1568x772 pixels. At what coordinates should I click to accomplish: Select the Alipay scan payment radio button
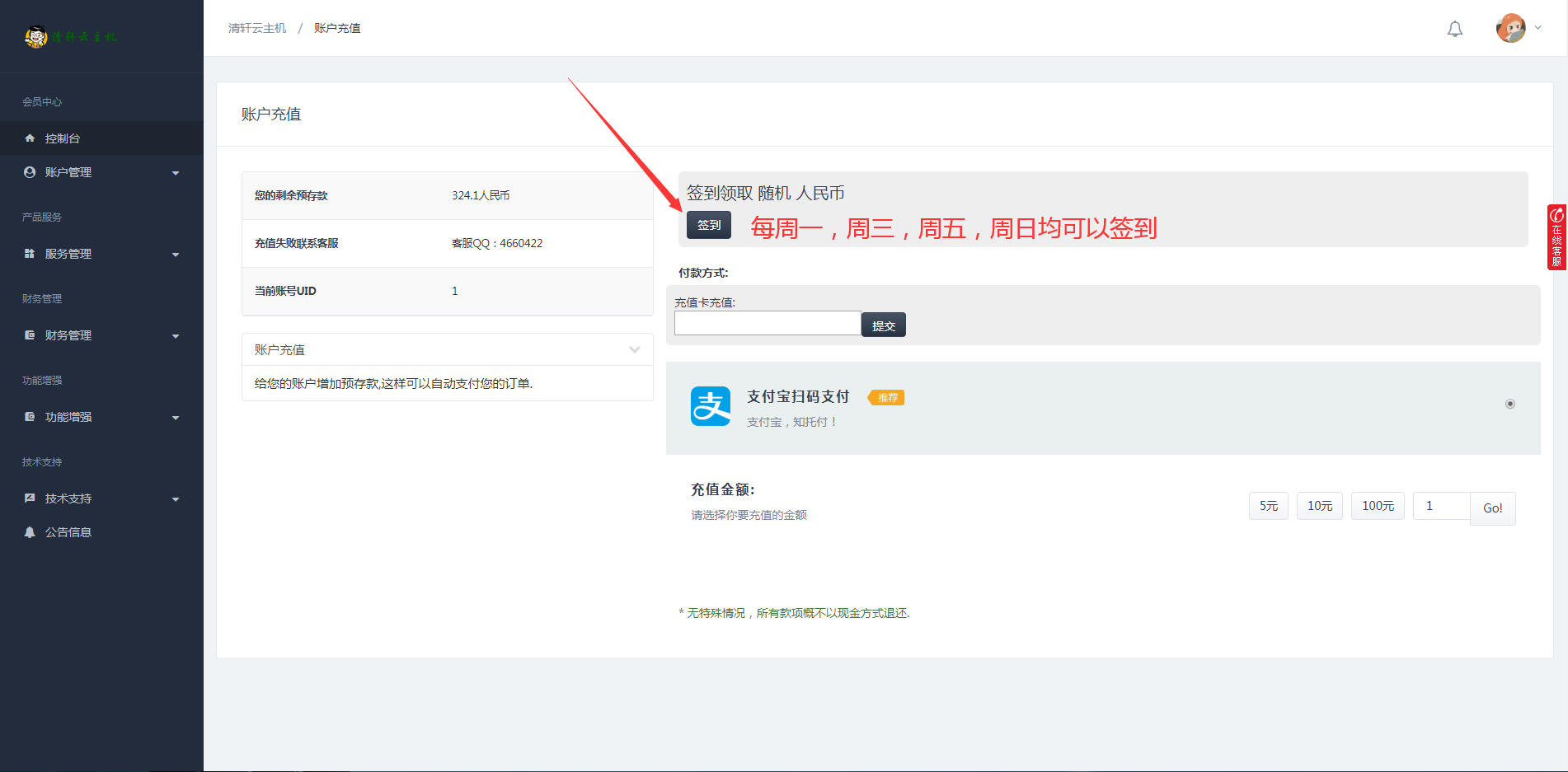click(x=1510, y=404)
